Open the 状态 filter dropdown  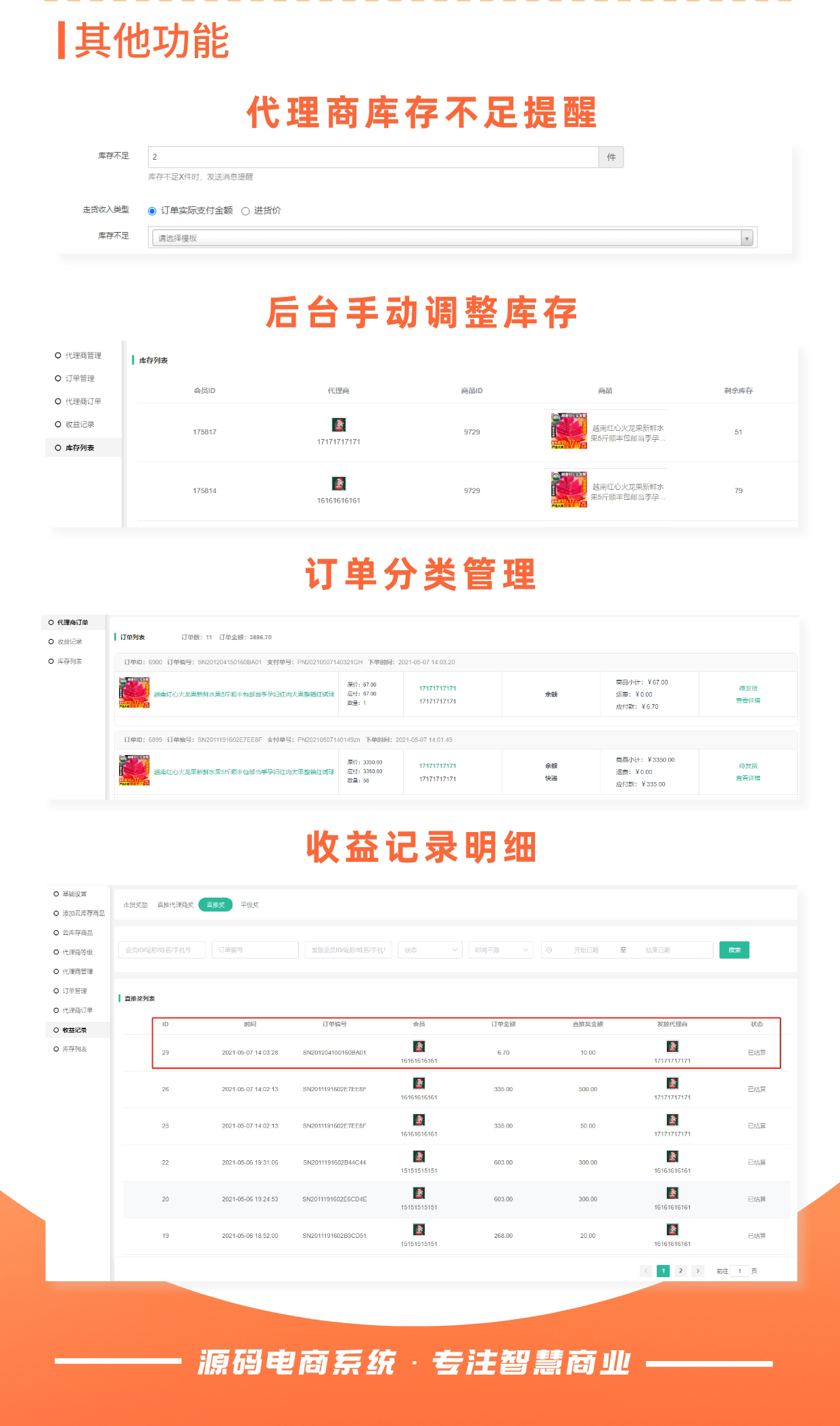point(430,950)
